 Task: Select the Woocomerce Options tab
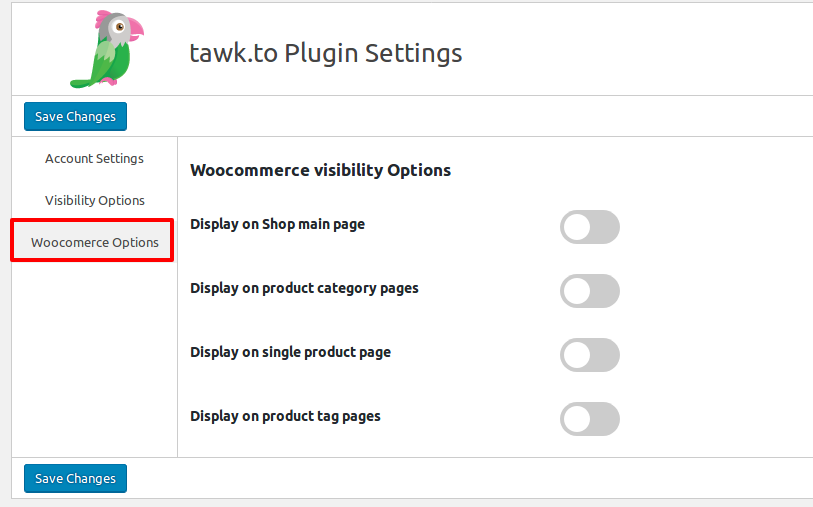point(94,243)
